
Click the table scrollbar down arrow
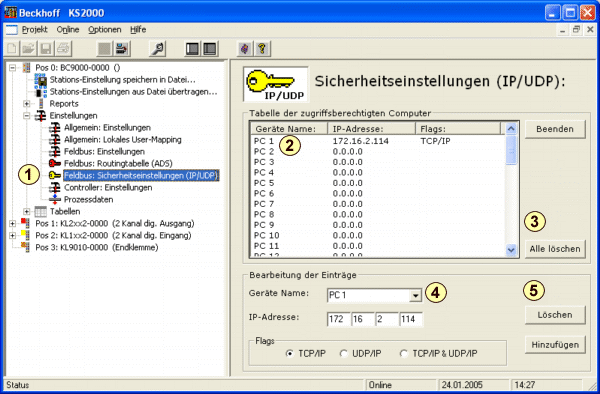click(511, 250)
